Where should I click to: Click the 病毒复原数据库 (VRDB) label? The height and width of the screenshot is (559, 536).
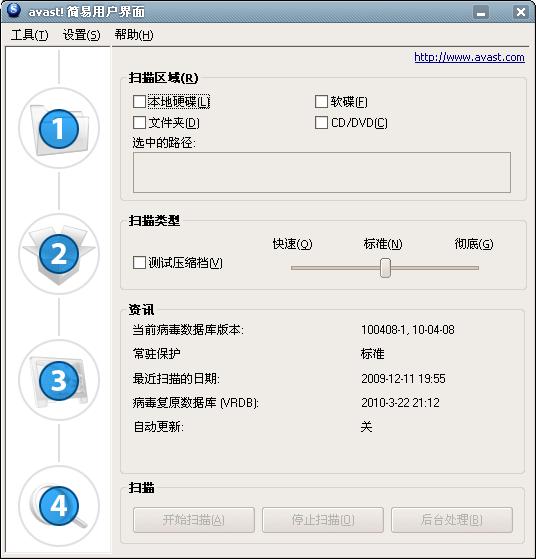pos(195,403)
